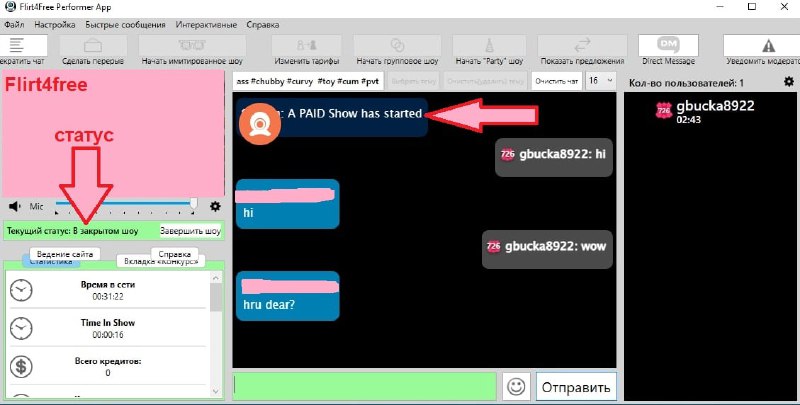This screenshot has width=800, height=405.
Task: Switch to the Статистика tab
Action: [x=51, y=262]
